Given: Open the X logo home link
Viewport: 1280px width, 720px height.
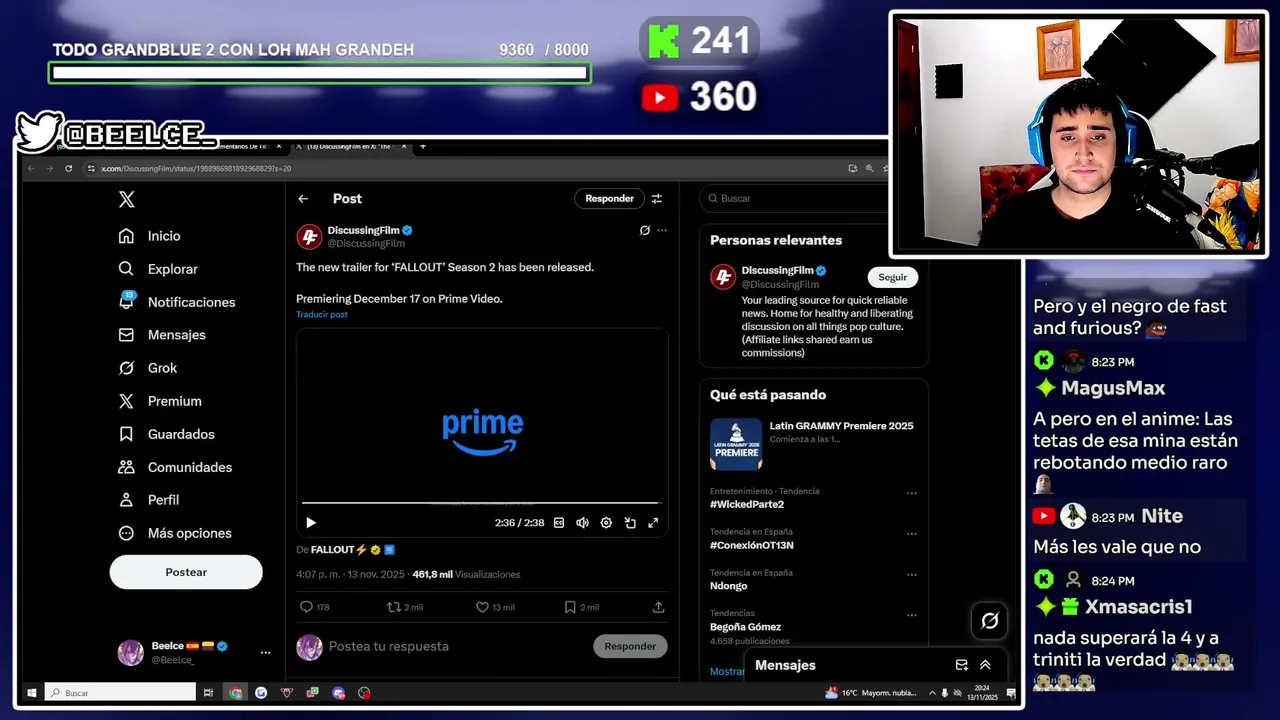Looking at the screenshot, I should [126, 199].
